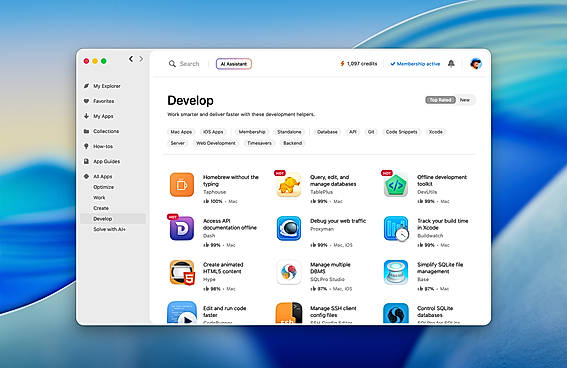Open the Dash app icon
The width and height of the screenshot is (567, 368).
pos(182,228)
